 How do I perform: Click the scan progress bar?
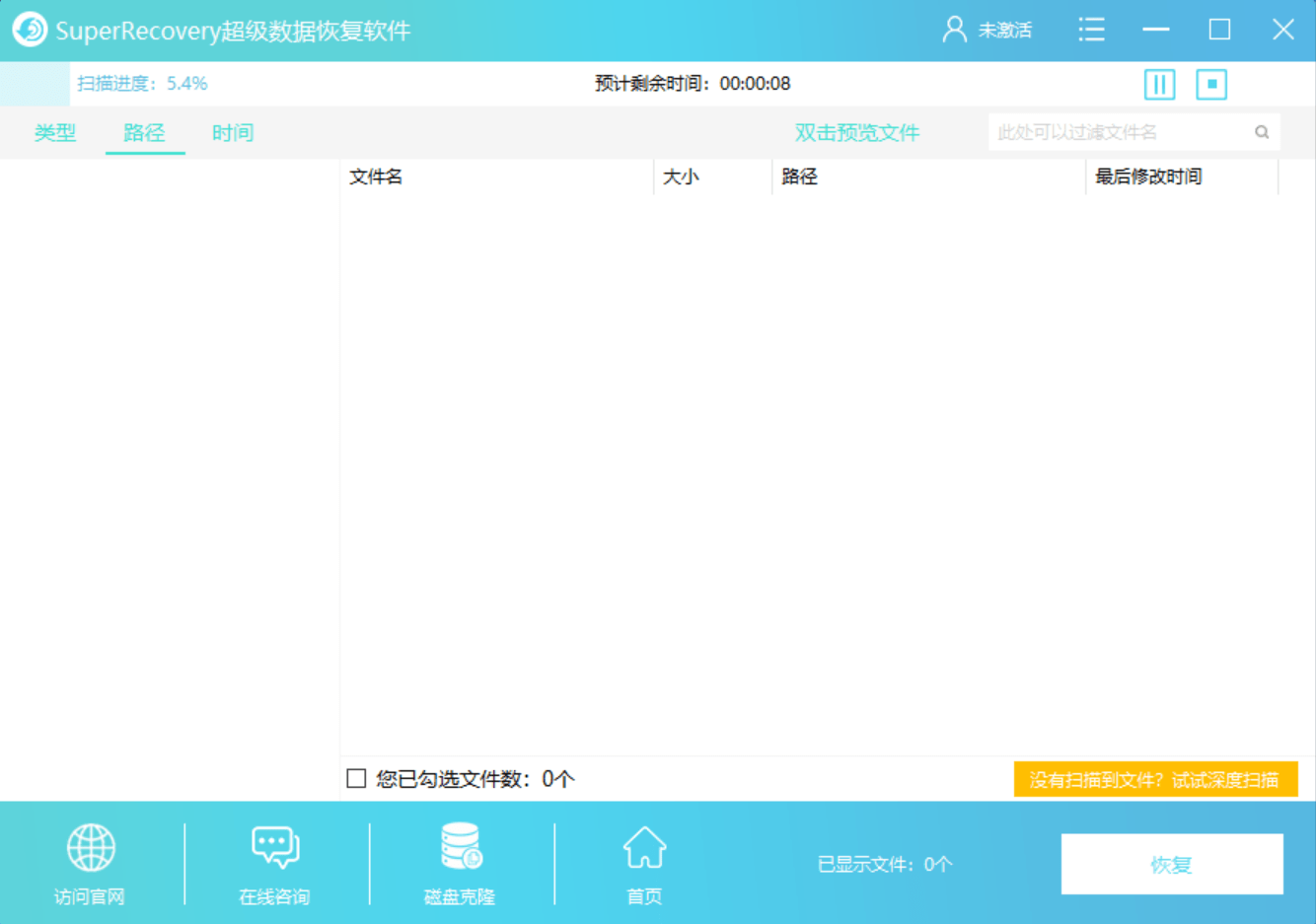[x=36, y=84]
